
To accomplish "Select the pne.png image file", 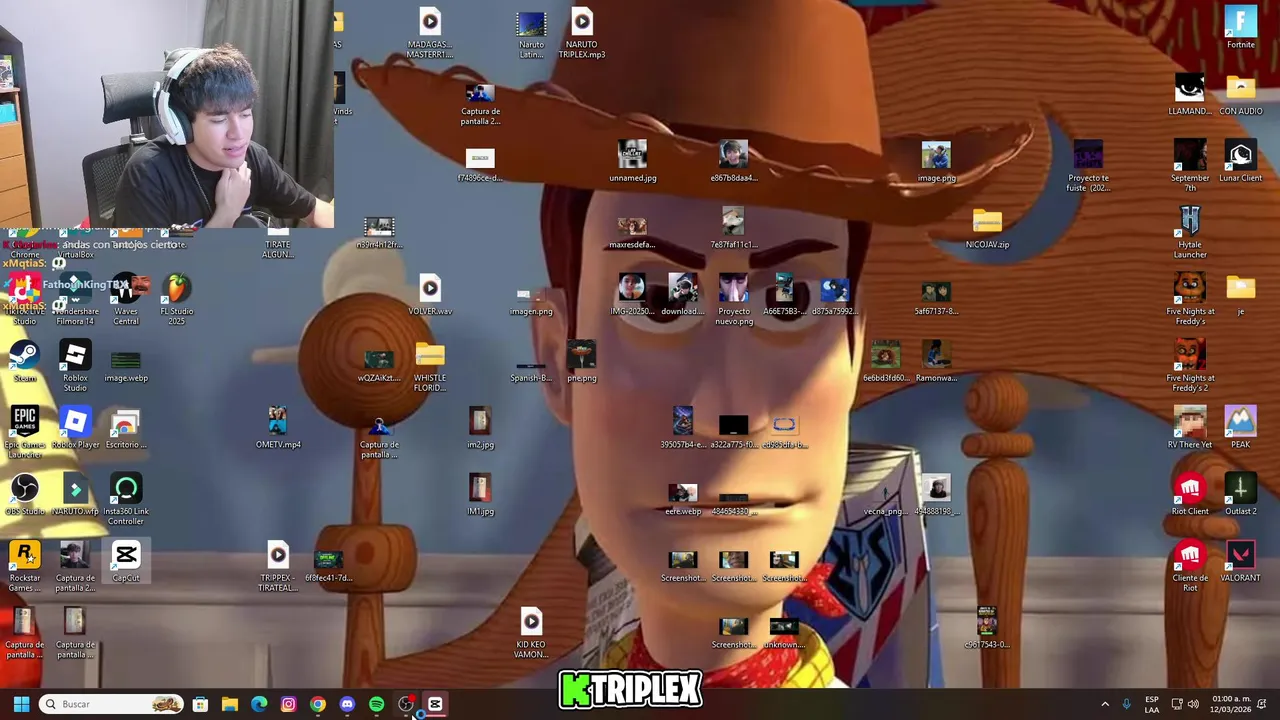I will tap(582, 361).
